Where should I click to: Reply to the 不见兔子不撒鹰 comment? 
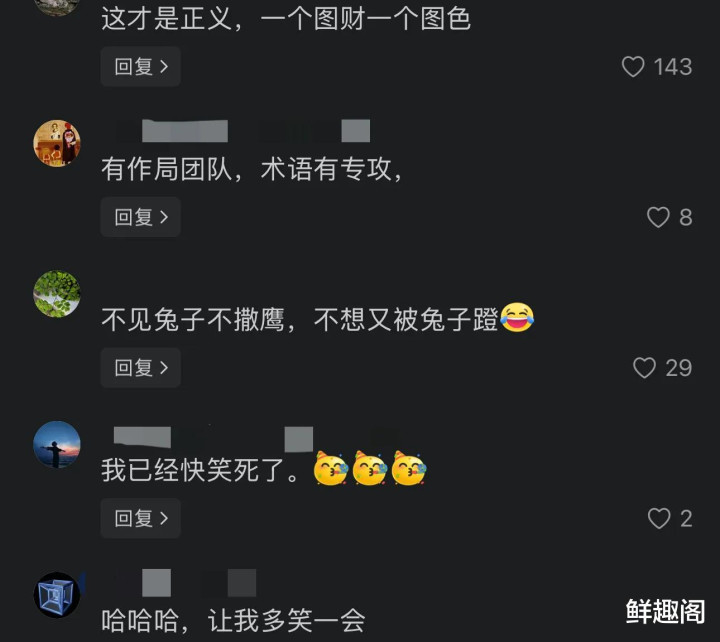141,368
